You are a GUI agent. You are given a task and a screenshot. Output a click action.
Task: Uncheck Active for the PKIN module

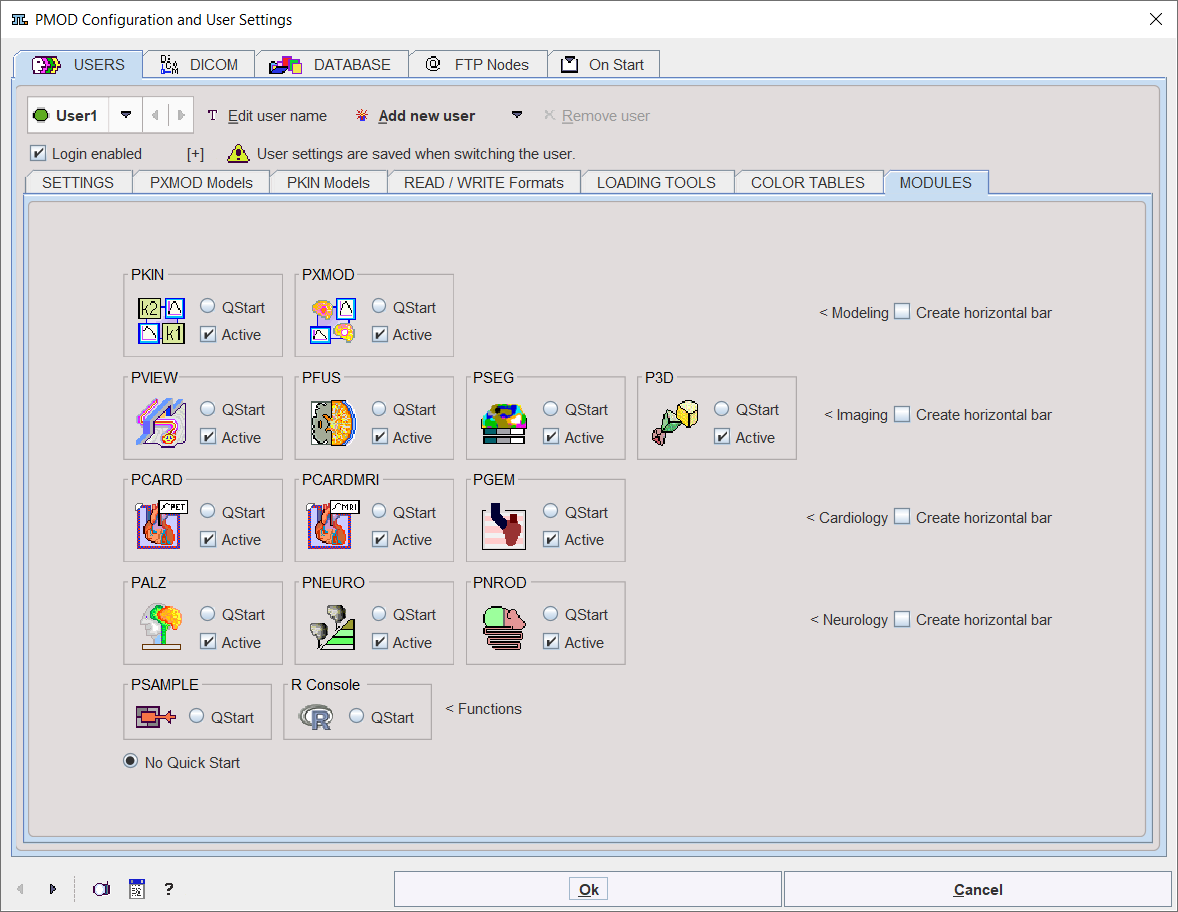pyautogui.click(x=208, y=334)
